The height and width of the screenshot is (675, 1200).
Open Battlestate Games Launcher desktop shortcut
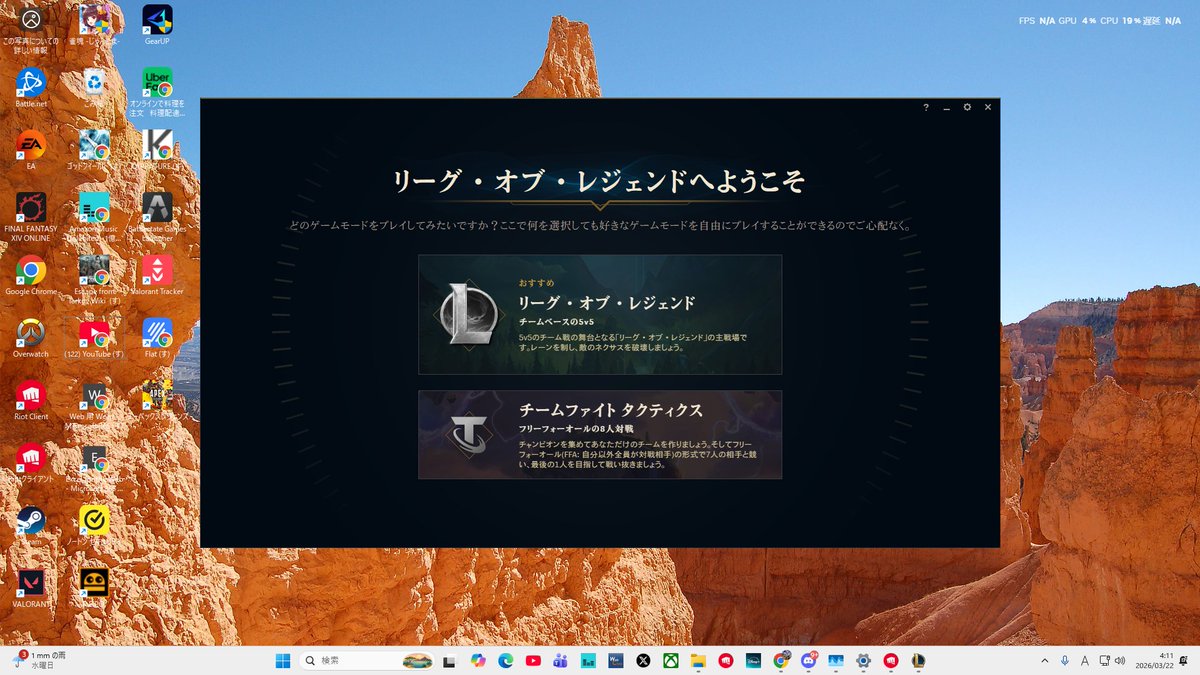tap(157, 217)
